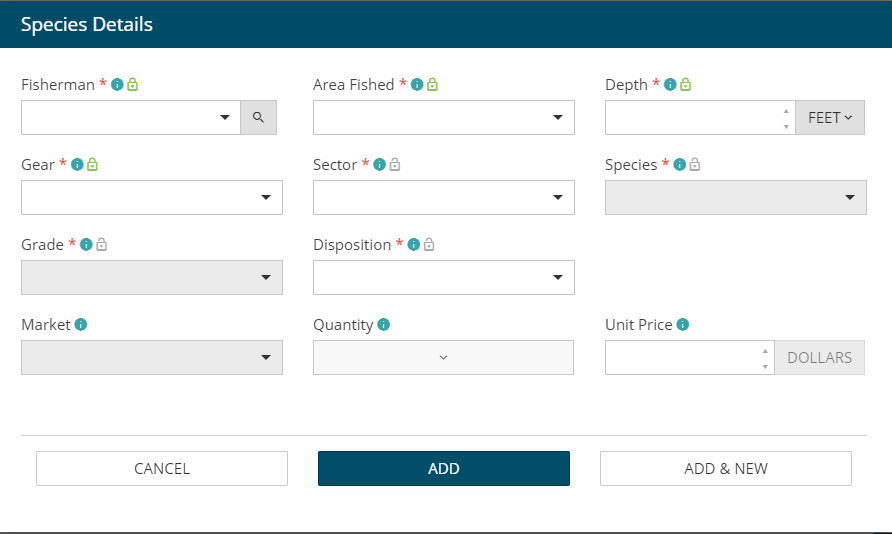Click the Unit Price info icon
892x534 pixels.
pos(683,325)
